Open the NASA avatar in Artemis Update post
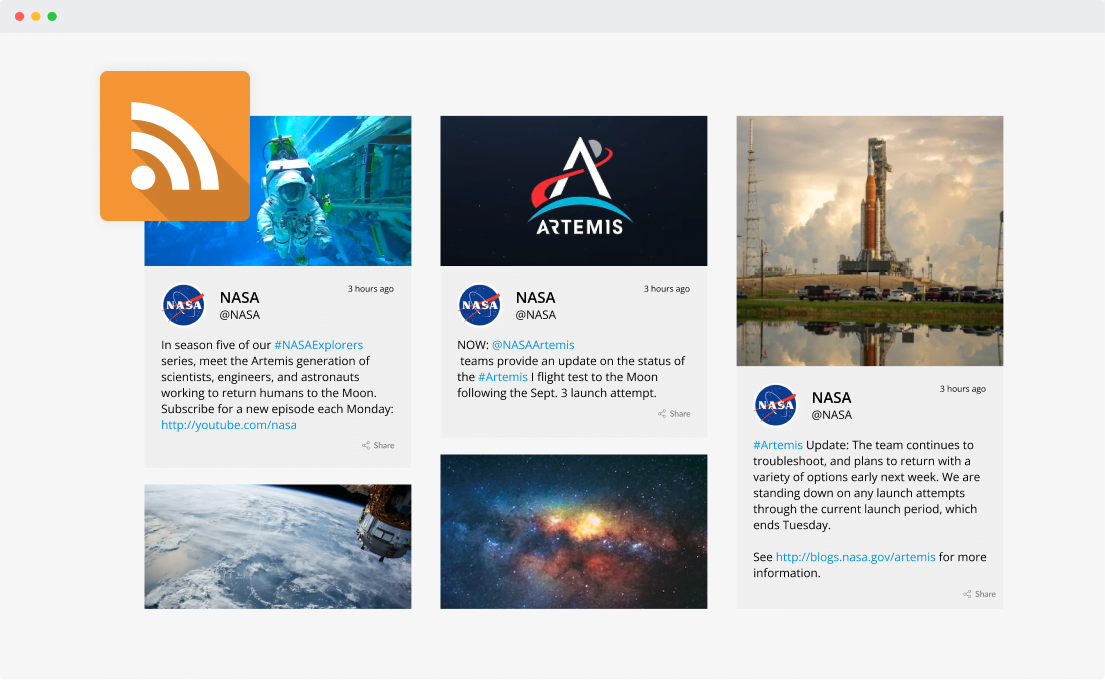Image resolution: width=1105 pixels, height=680 pixels. click(x=776, y=405)
